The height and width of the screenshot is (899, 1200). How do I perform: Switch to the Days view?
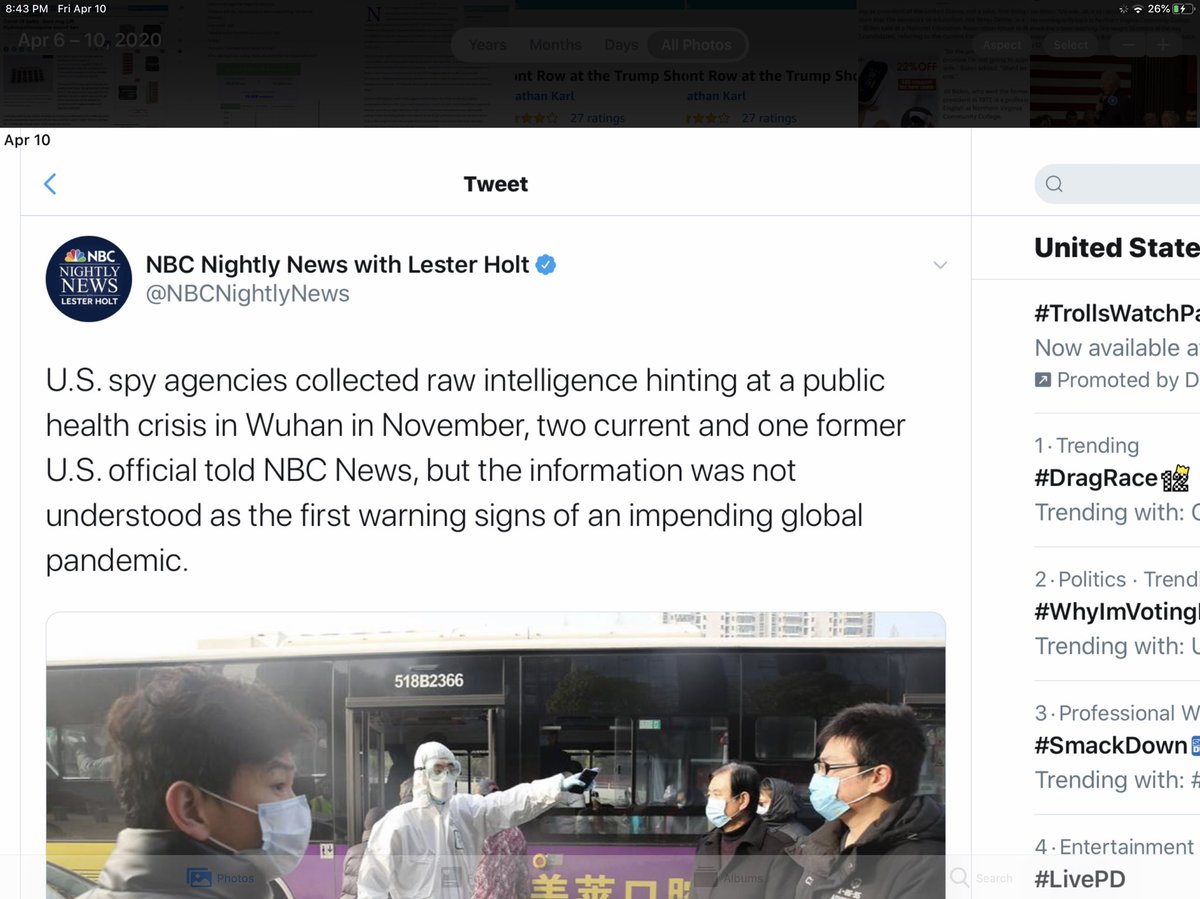(x=621, y=45)
